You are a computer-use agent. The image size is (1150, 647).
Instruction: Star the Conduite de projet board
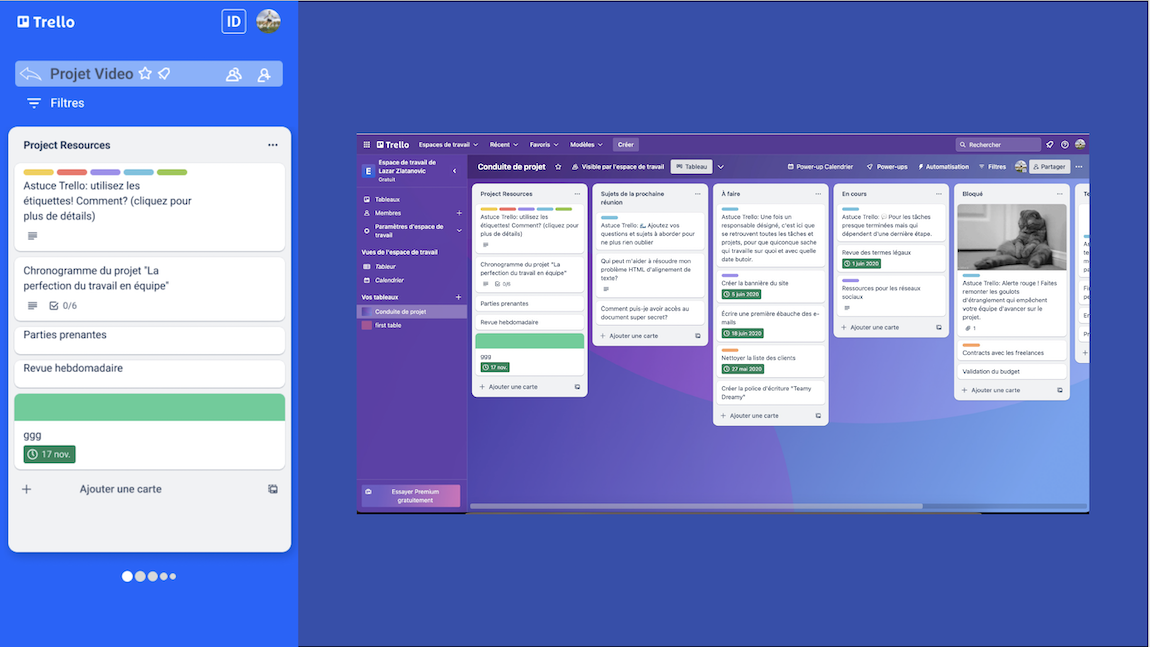(558, 165)
